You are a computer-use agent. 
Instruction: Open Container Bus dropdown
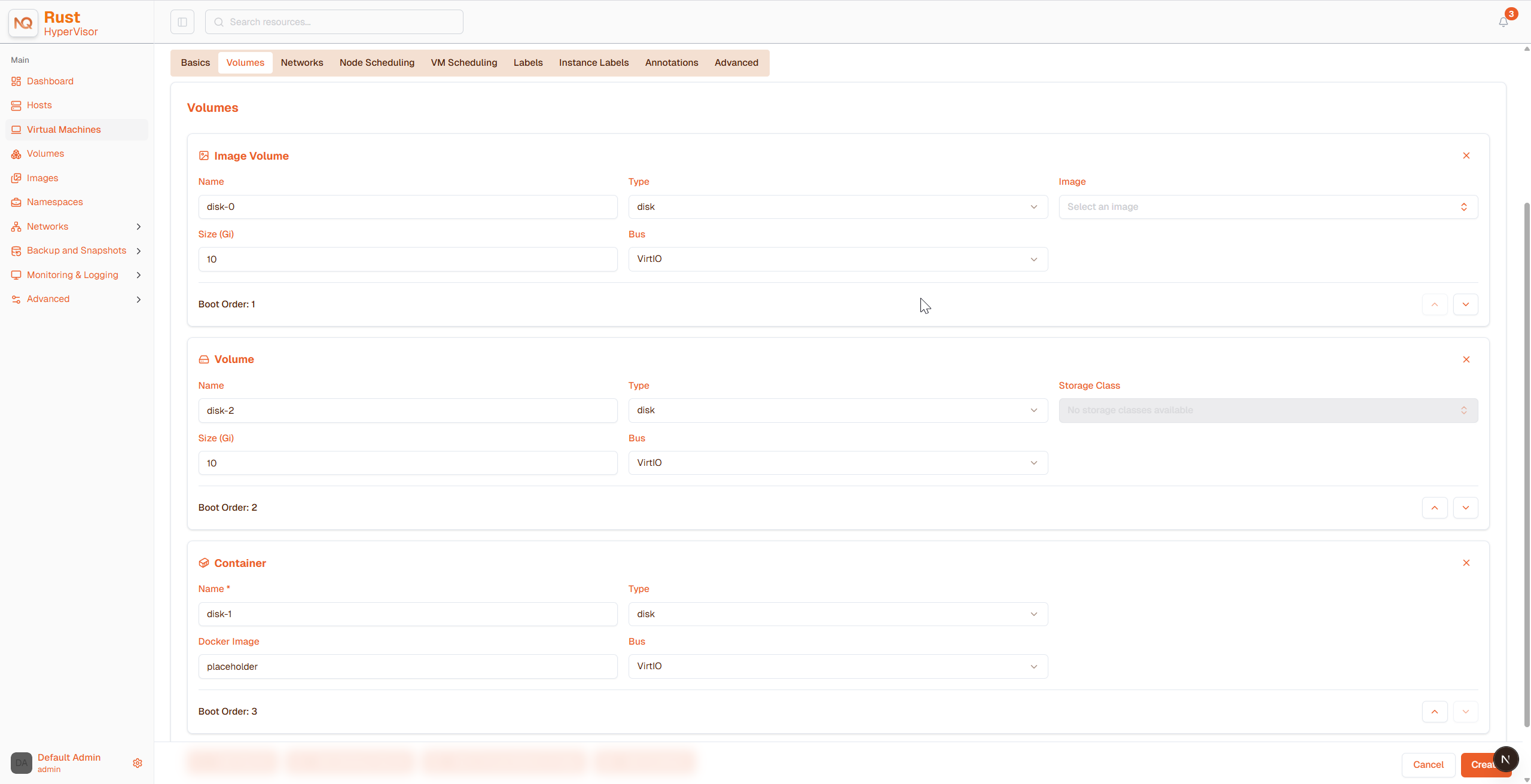click(x=838, y=666)
